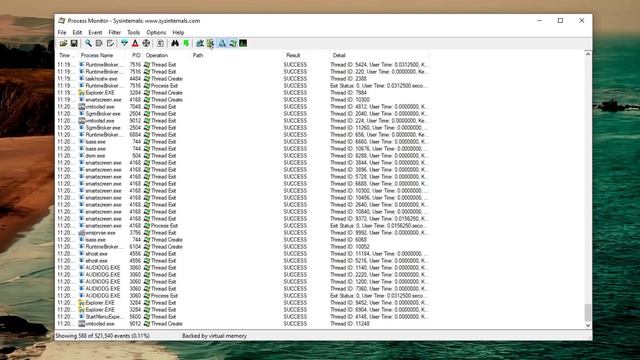The width and height of the screenshot is (640, 360).
Task: Open the Tools menu
Action: pos(133,32)
